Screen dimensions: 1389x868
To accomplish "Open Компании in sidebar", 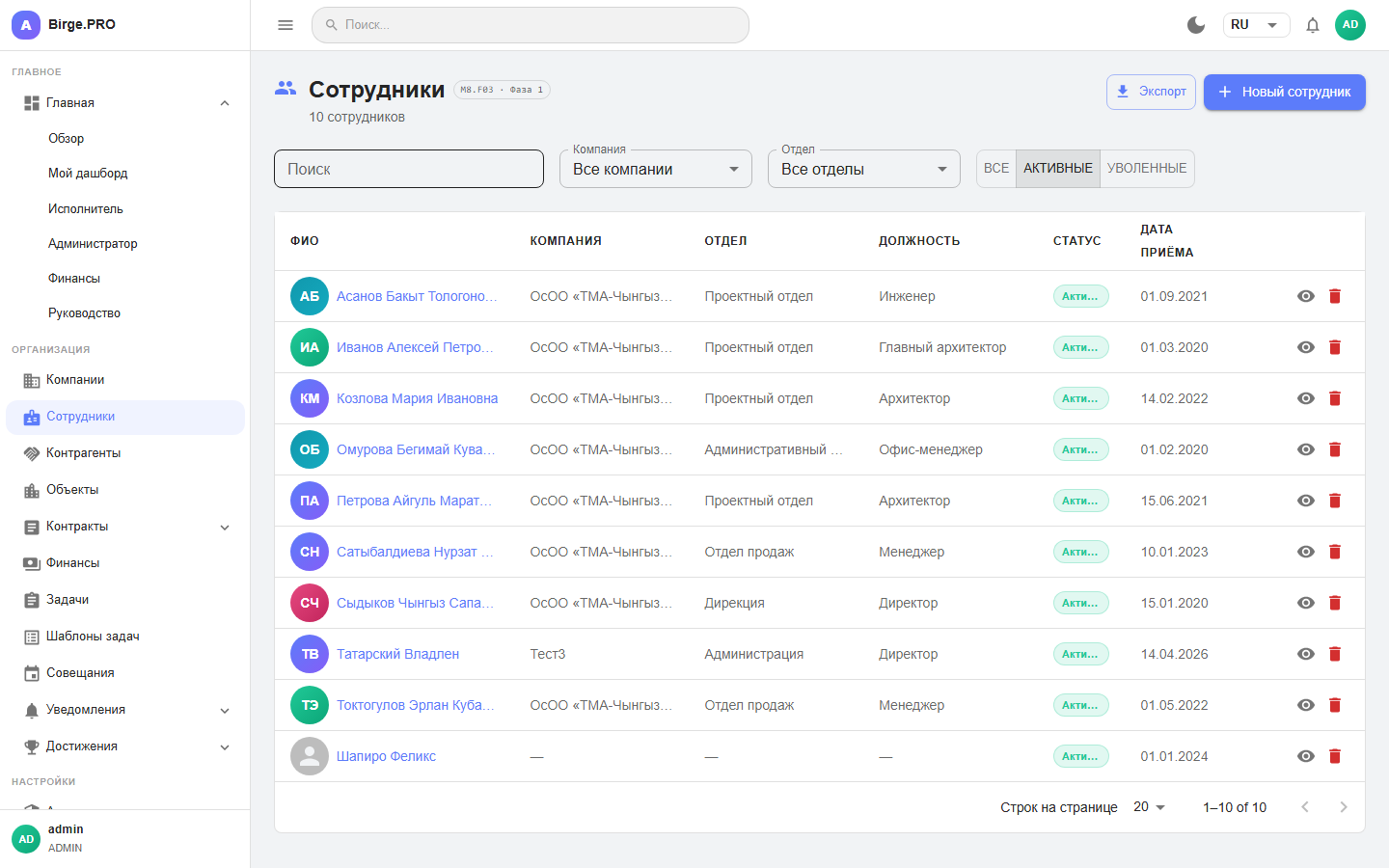I will click(x=75, y=380).
